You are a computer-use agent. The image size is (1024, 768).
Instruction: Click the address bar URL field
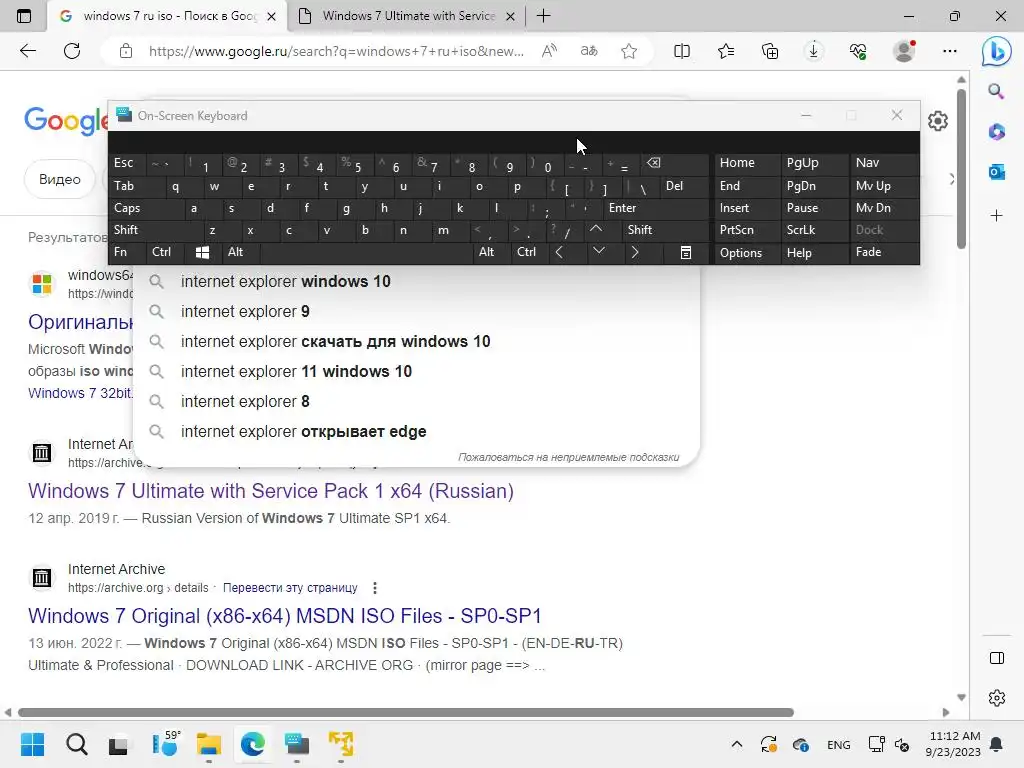pos(336,51)
